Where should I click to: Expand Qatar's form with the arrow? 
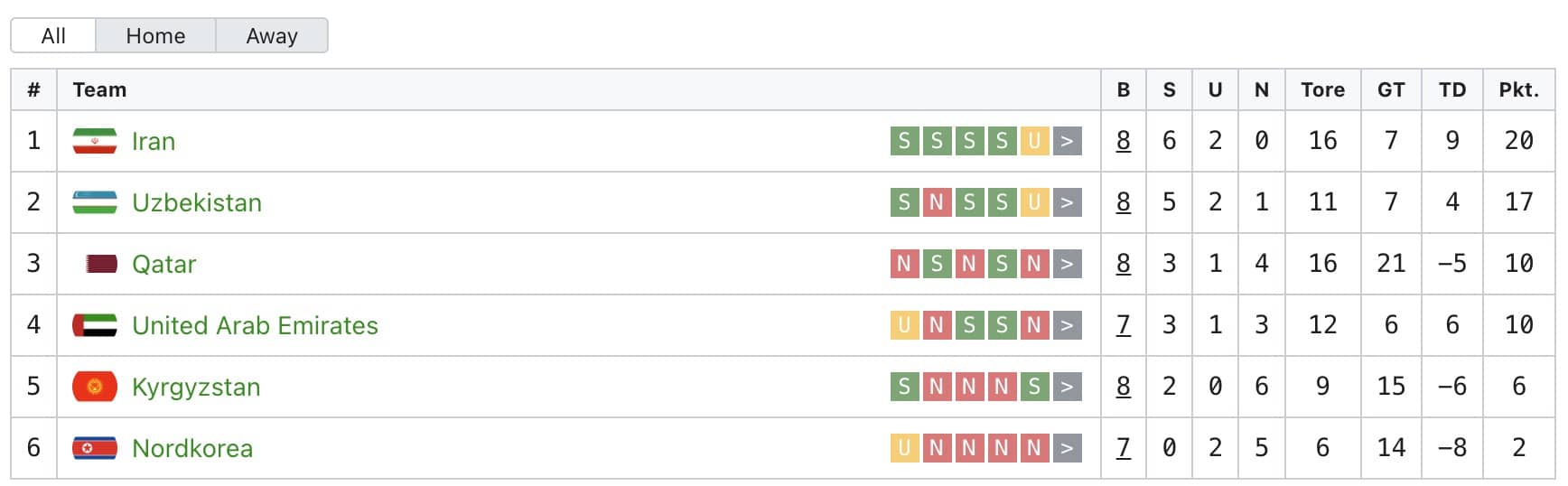tap(1067, 264)
